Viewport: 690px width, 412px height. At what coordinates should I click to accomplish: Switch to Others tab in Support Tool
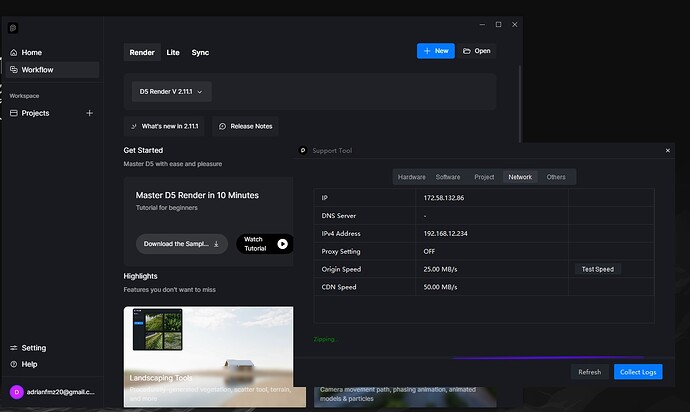(x=556, y=177)
